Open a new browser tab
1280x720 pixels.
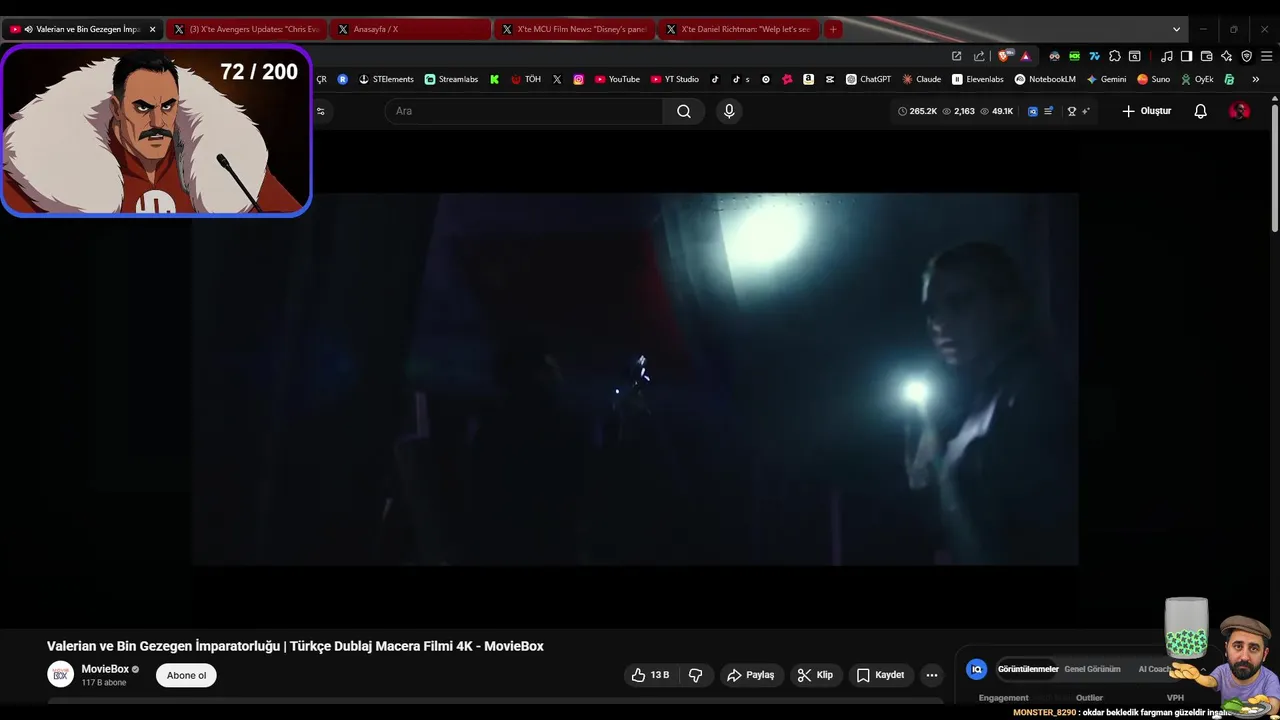(x=833, y=29)
